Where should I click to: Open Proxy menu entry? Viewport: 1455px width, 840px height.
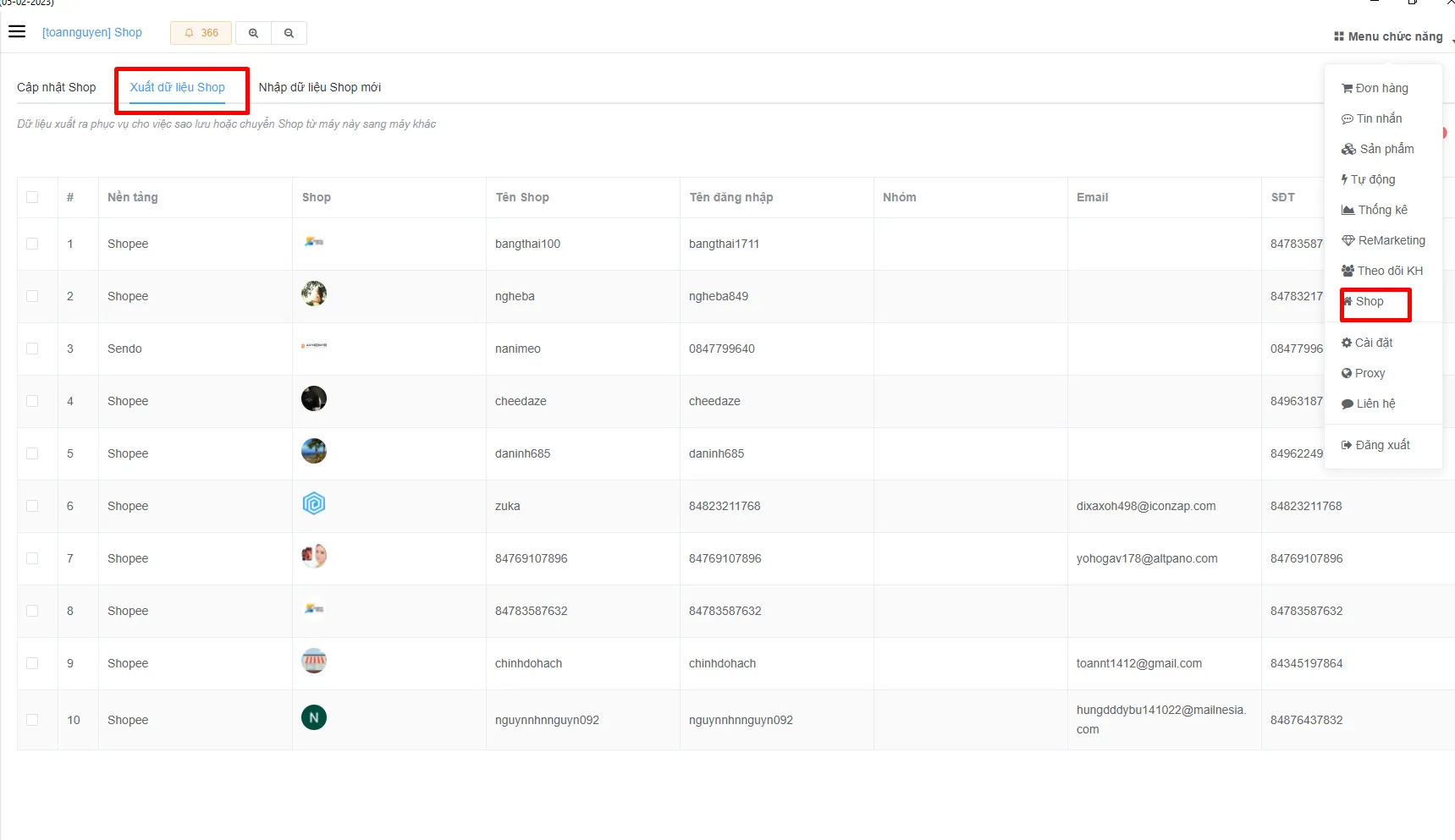pos(1363,373)
